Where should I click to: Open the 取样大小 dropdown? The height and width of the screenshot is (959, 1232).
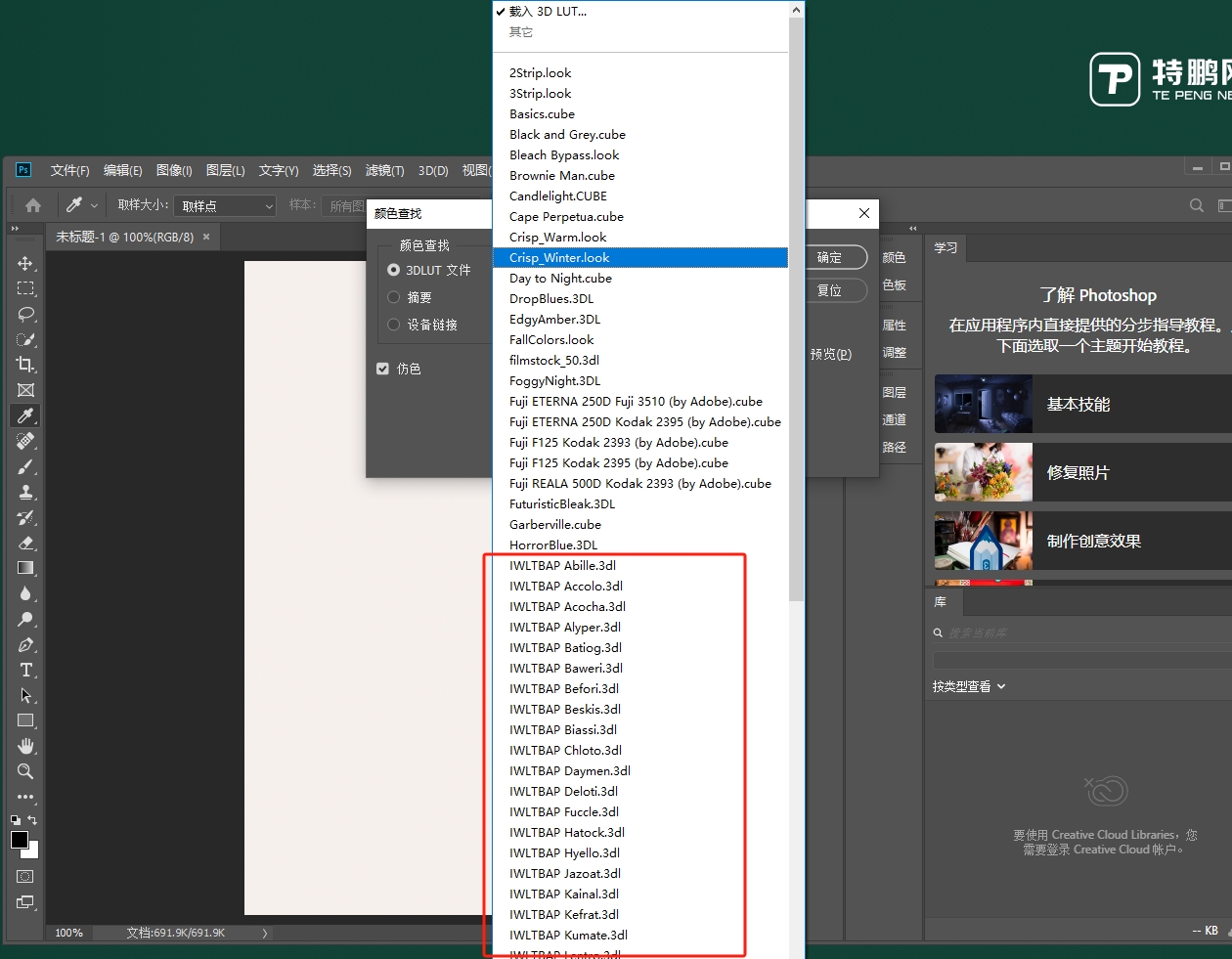[x=225, y=206]
